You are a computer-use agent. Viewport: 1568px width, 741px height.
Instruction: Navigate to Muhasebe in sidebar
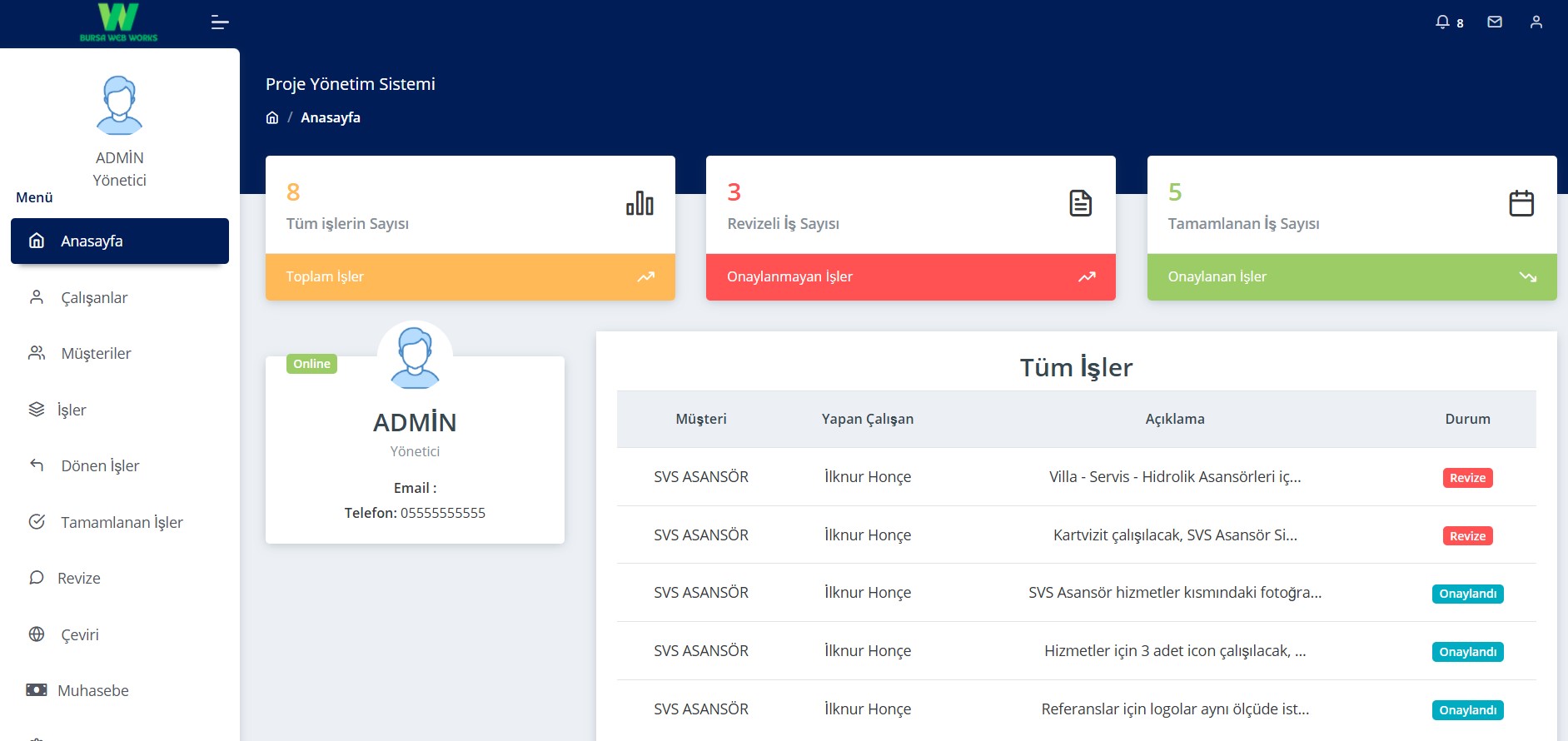coord(92,690)
